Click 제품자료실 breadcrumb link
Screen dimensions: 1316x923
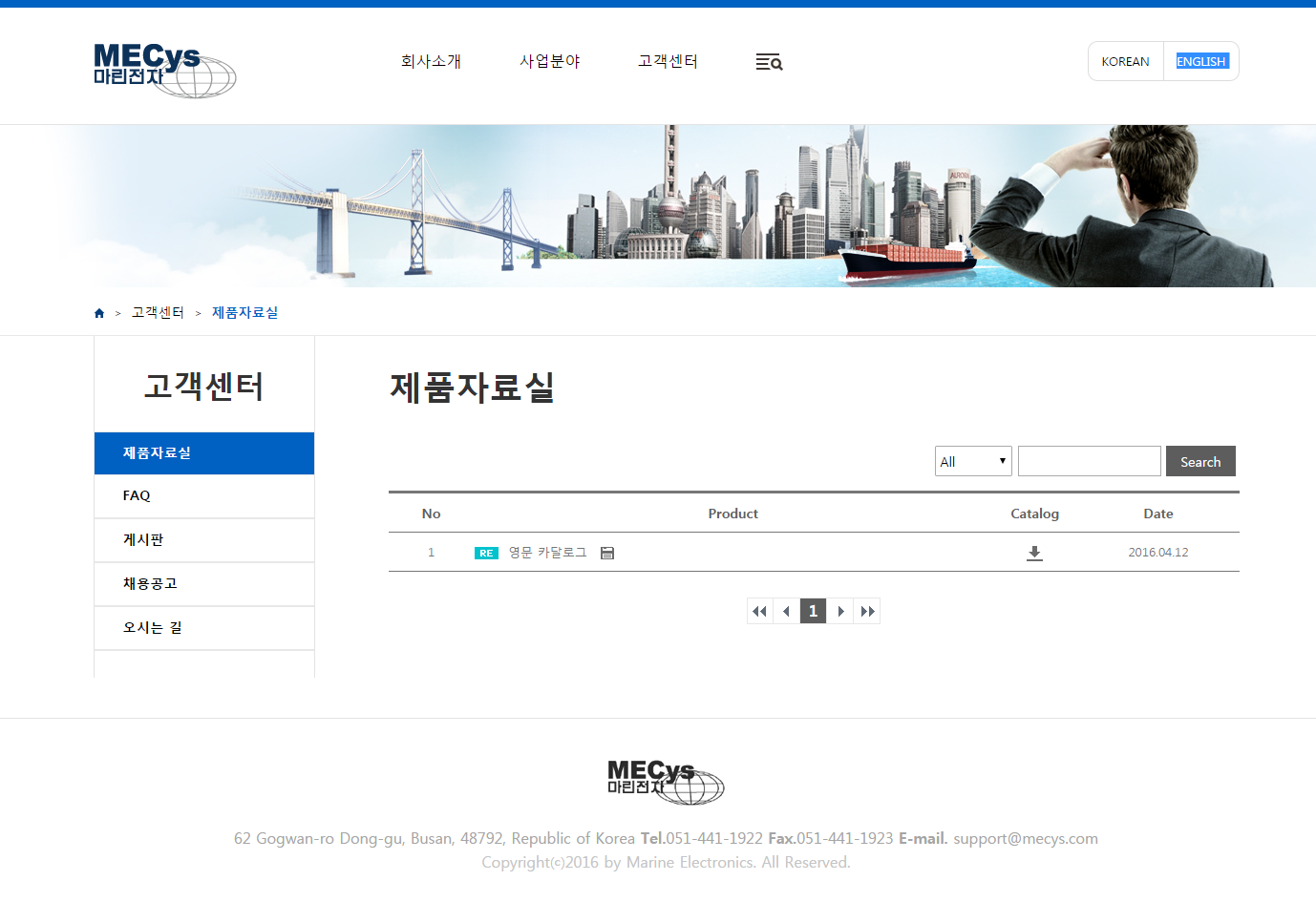click(244, 312)
